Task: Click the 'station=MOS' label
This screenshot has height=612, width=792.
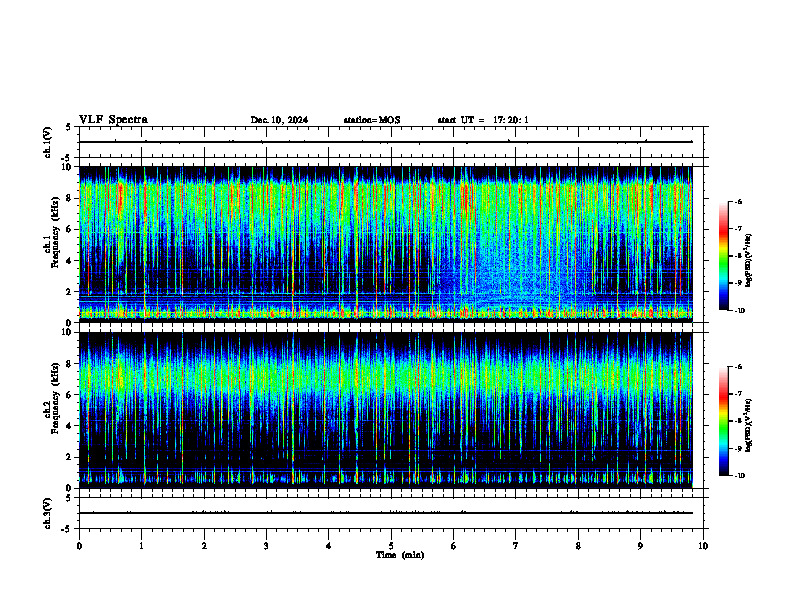Action: [372, 120]
